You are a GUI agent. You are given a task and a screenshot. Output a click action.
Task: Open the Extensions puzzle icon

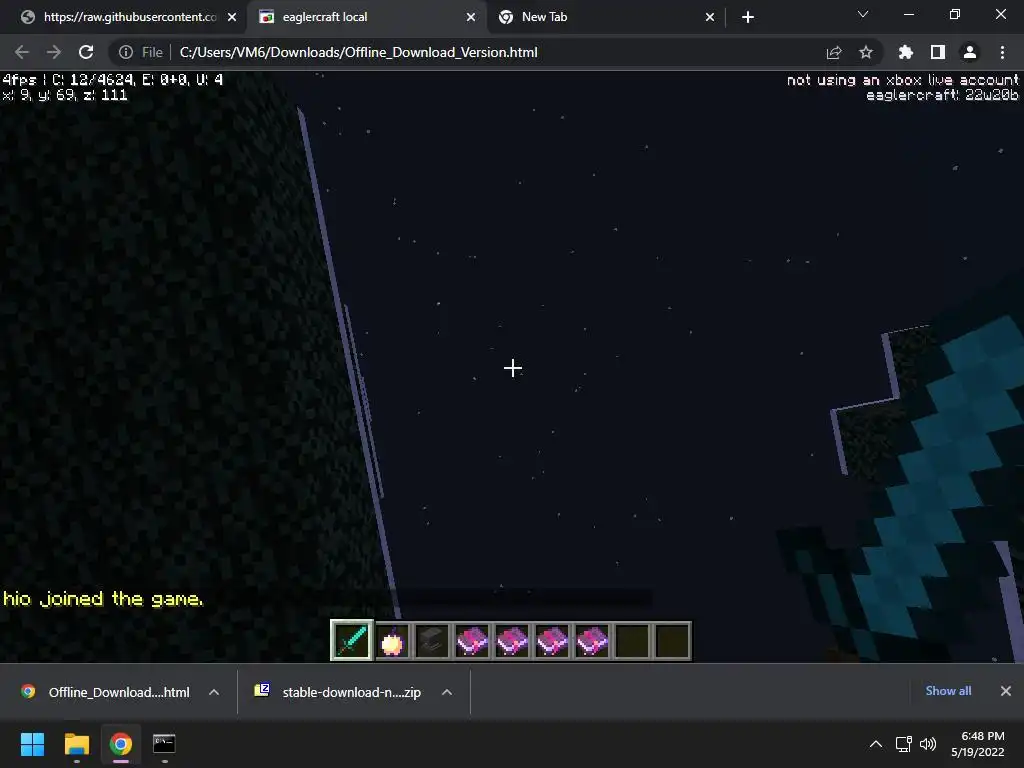click(x=906, y=52)
